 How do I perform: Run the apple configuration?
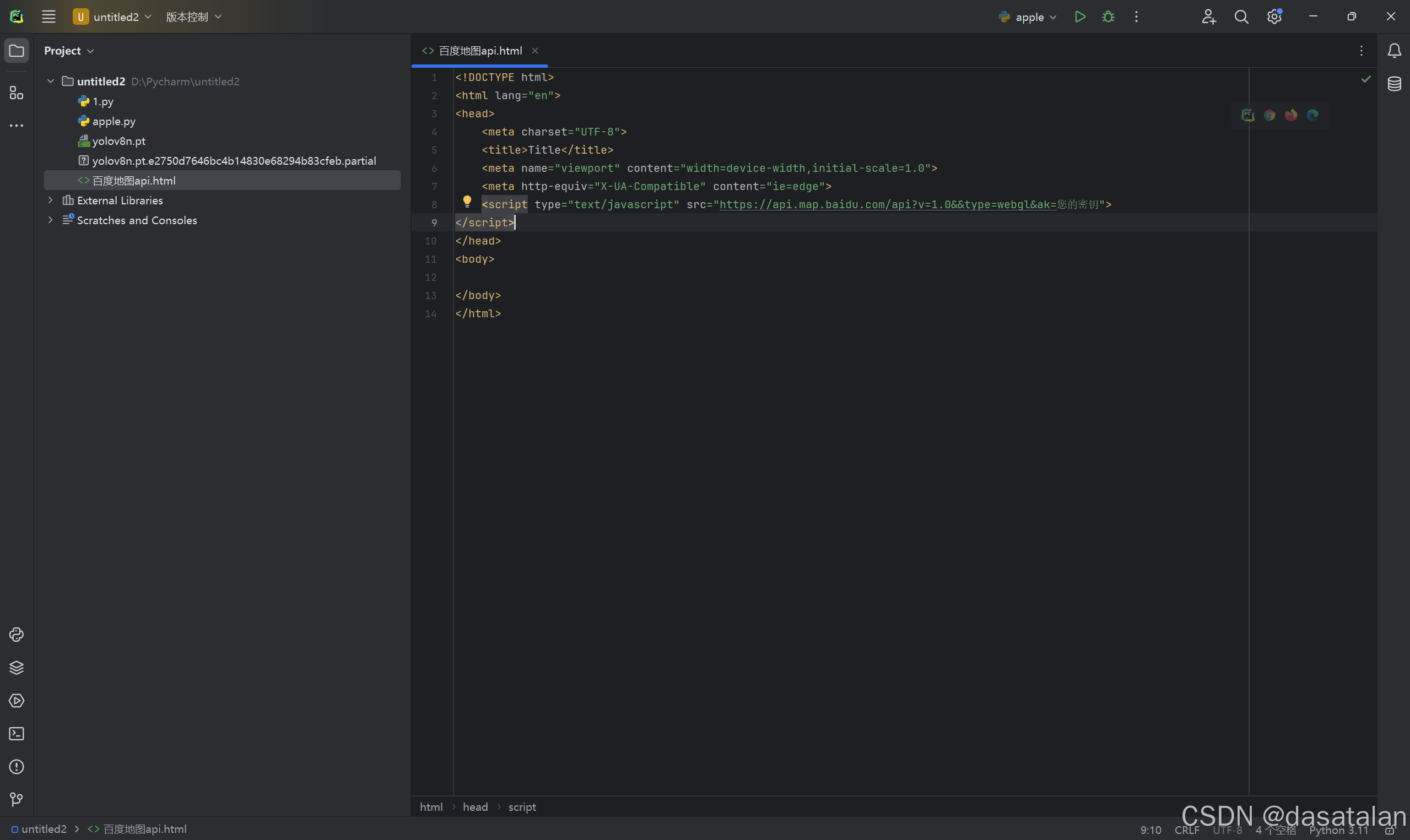pos(1080,17)
